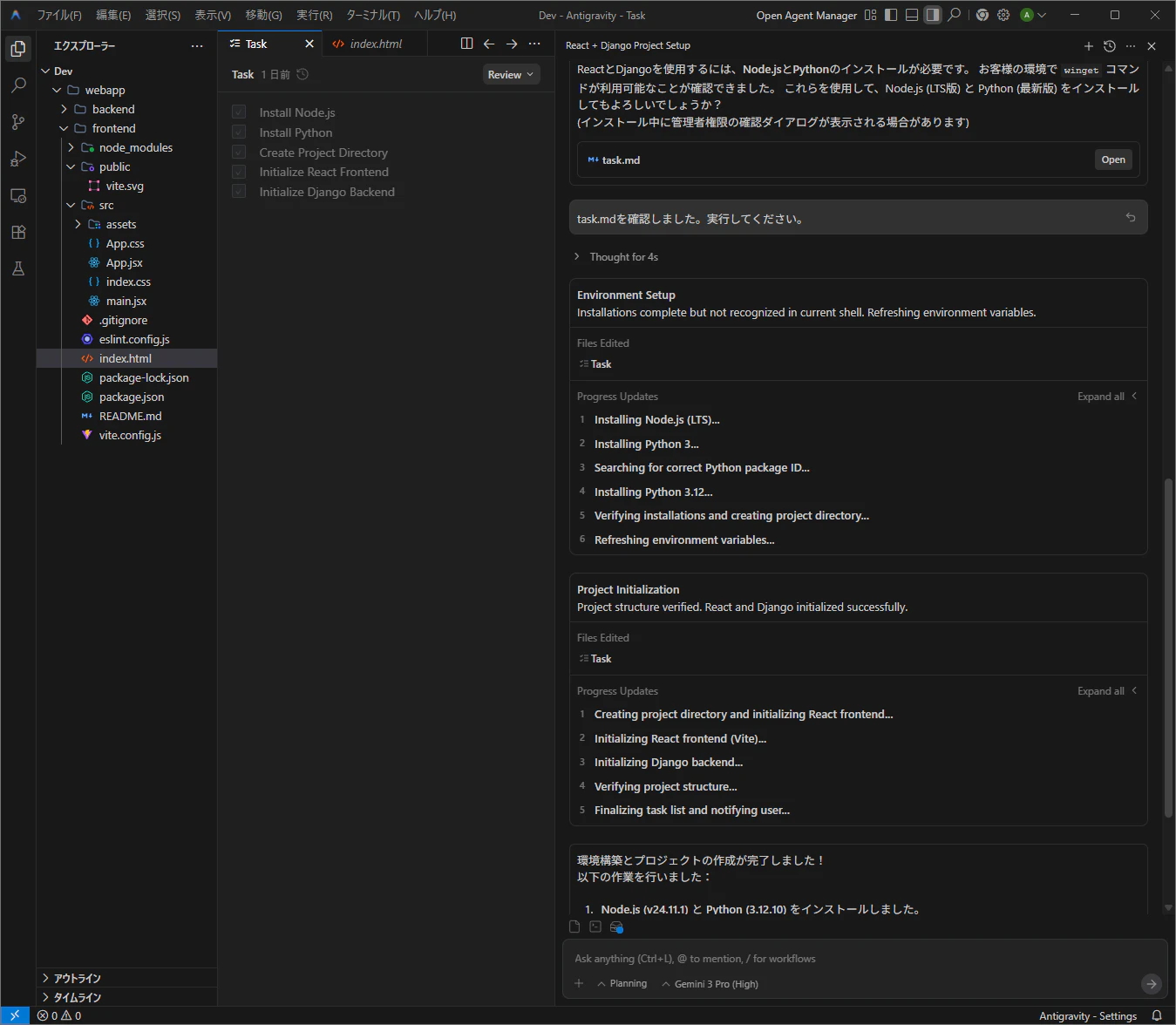Viewport: 1176px width, 1025px height.
Task: Toggle the Initialize React Frontend checkbox
Action: [239, 172]
